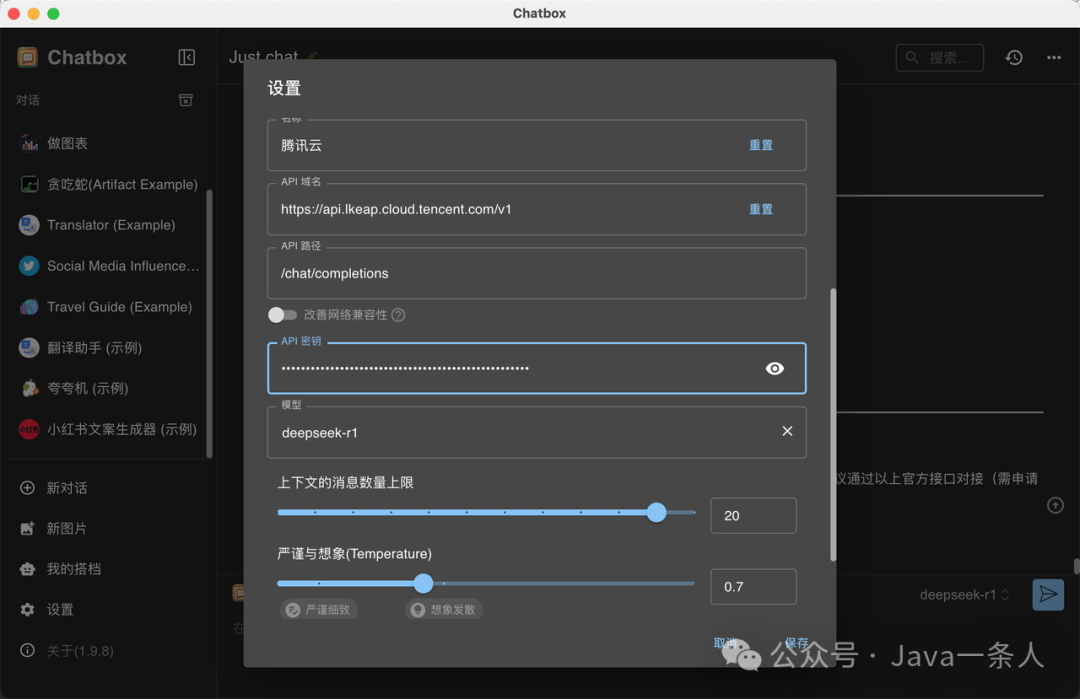Collapse the sidebar with the panel icon
Viewport: 1080px width, 699px height.
(x=187, y=57)
